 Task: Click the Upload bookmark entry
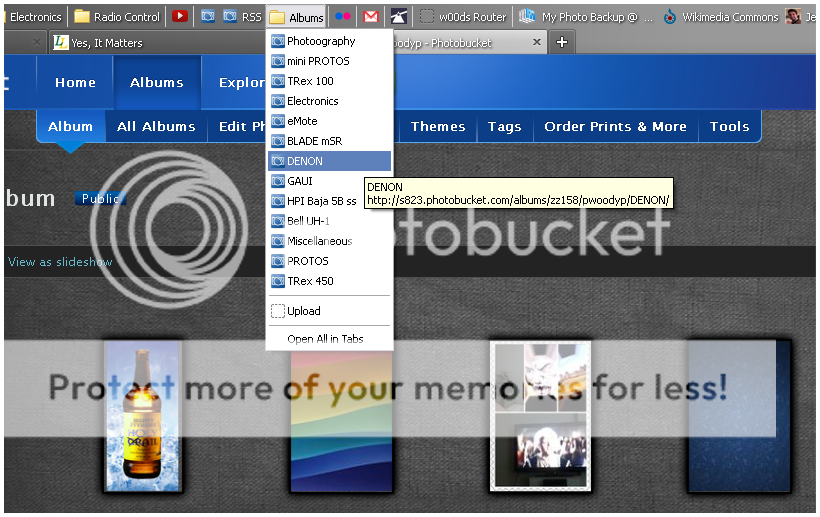click(303, 311)
